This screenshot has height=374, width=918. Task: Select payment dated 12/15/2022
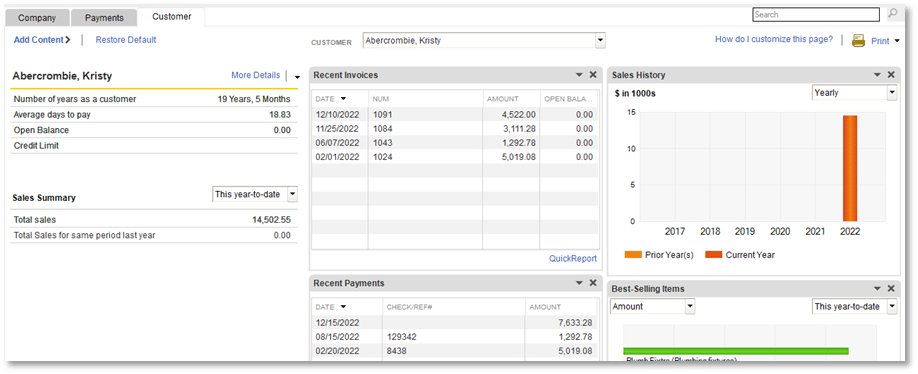click(454, 322)
